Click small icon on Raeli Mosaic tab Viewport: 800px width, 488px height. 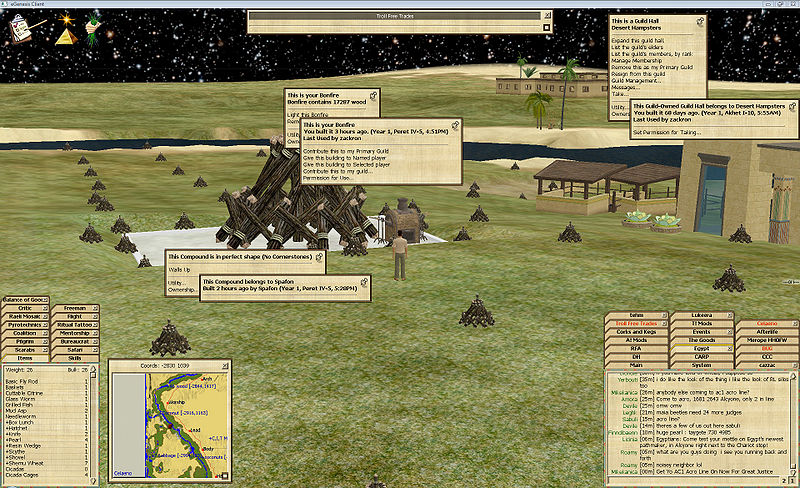pyautogui.click(x=45, y=317)
